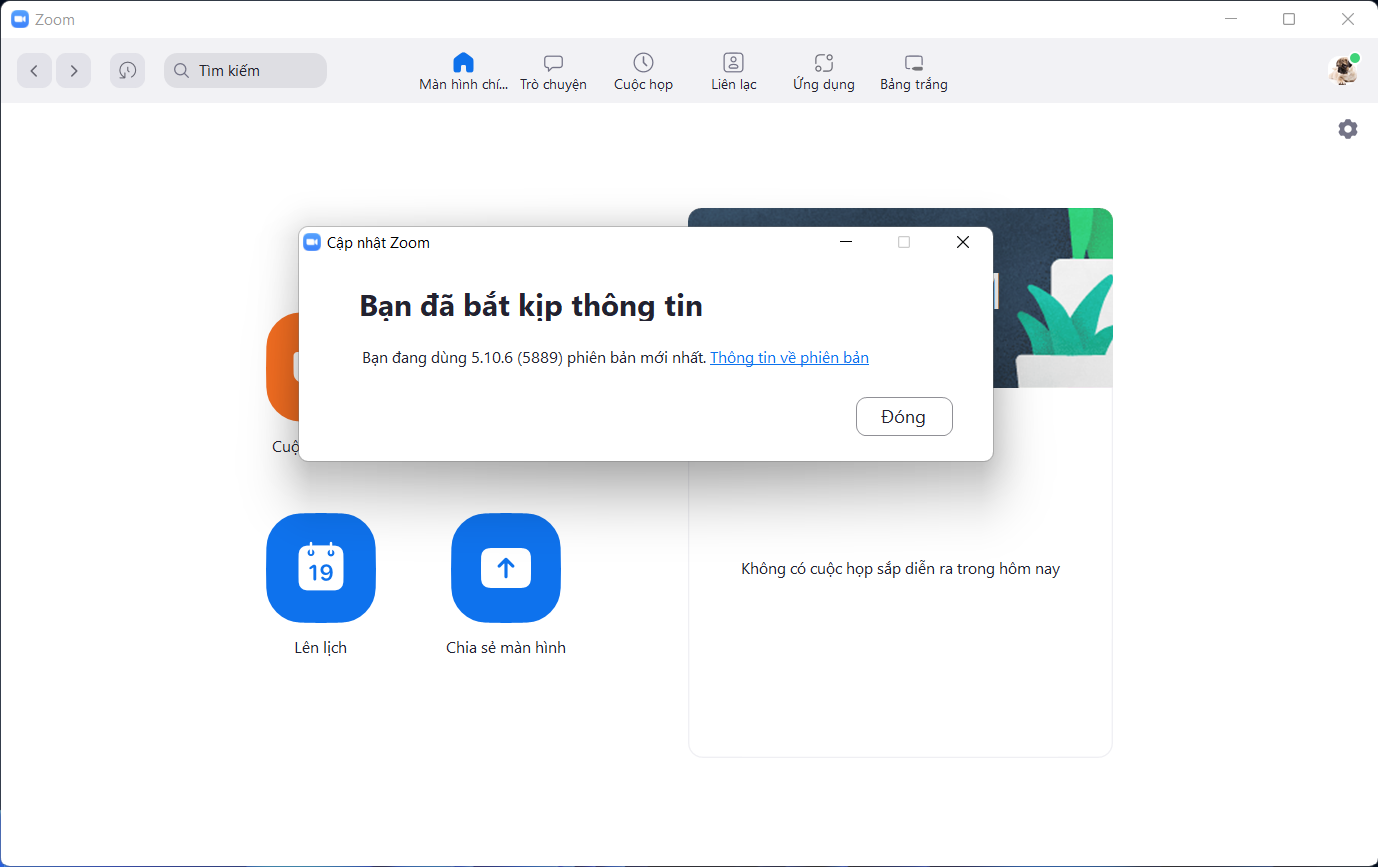
Task: Open the Trò chuyện (Chat) section
Action: 553,70
